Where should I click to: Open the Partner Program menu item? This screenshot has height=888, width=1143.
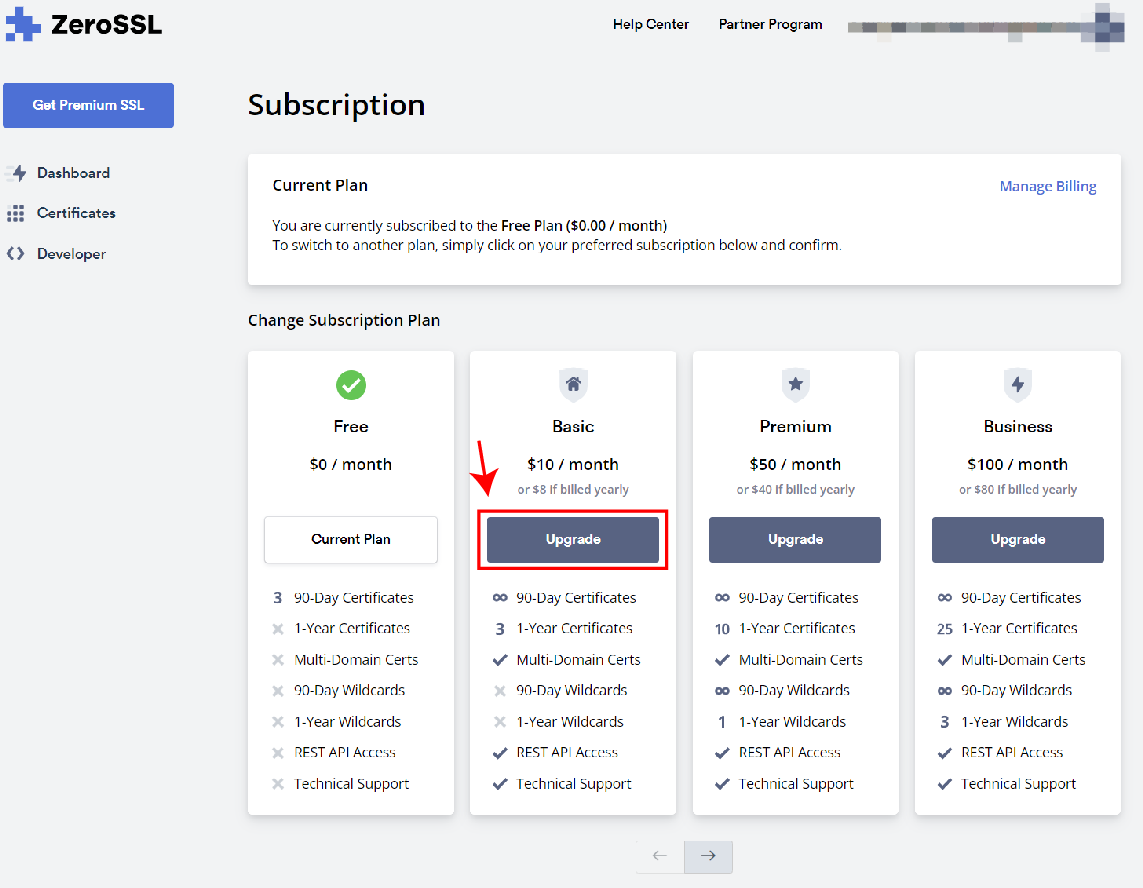click(770, 25)
